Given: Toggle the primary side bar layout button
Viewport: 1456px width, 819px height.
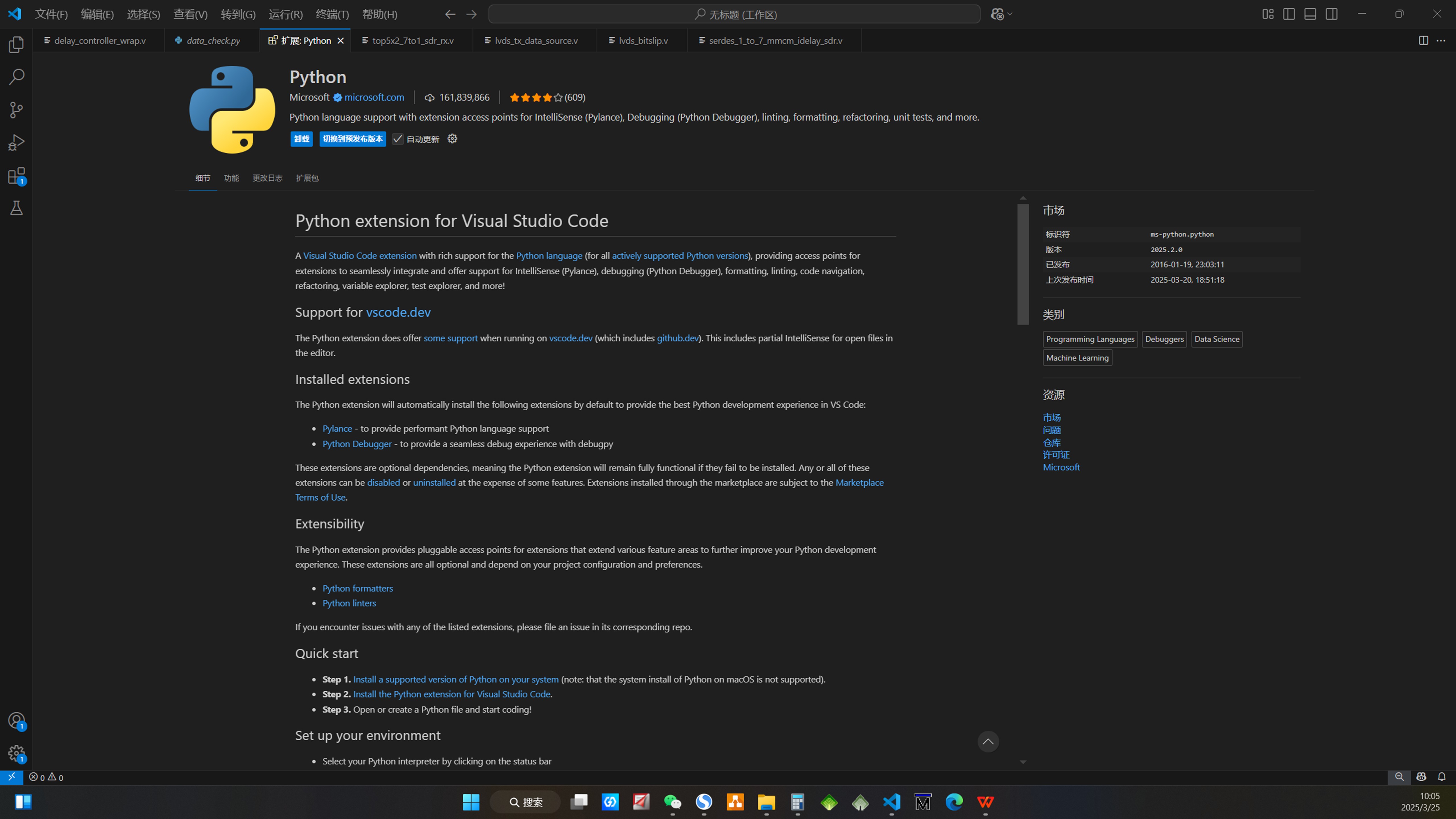Looking at the screenshot, I should tap(1289, 14).
